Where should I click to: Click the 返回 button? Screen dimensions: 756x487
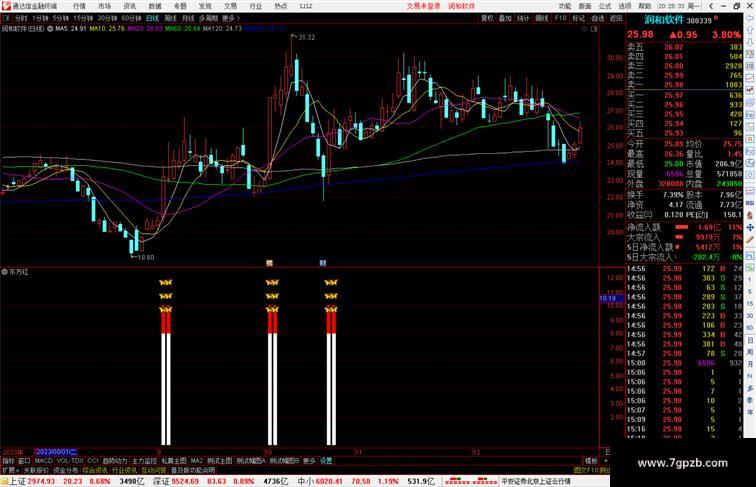[x=616, y=18]
